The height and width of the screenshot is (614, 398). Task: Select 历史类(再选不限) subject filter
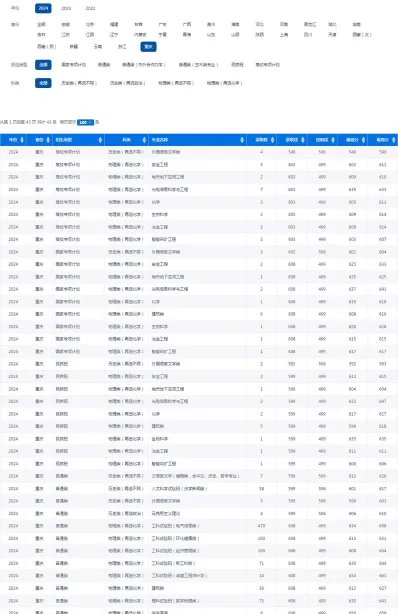(x=79, y=83)
